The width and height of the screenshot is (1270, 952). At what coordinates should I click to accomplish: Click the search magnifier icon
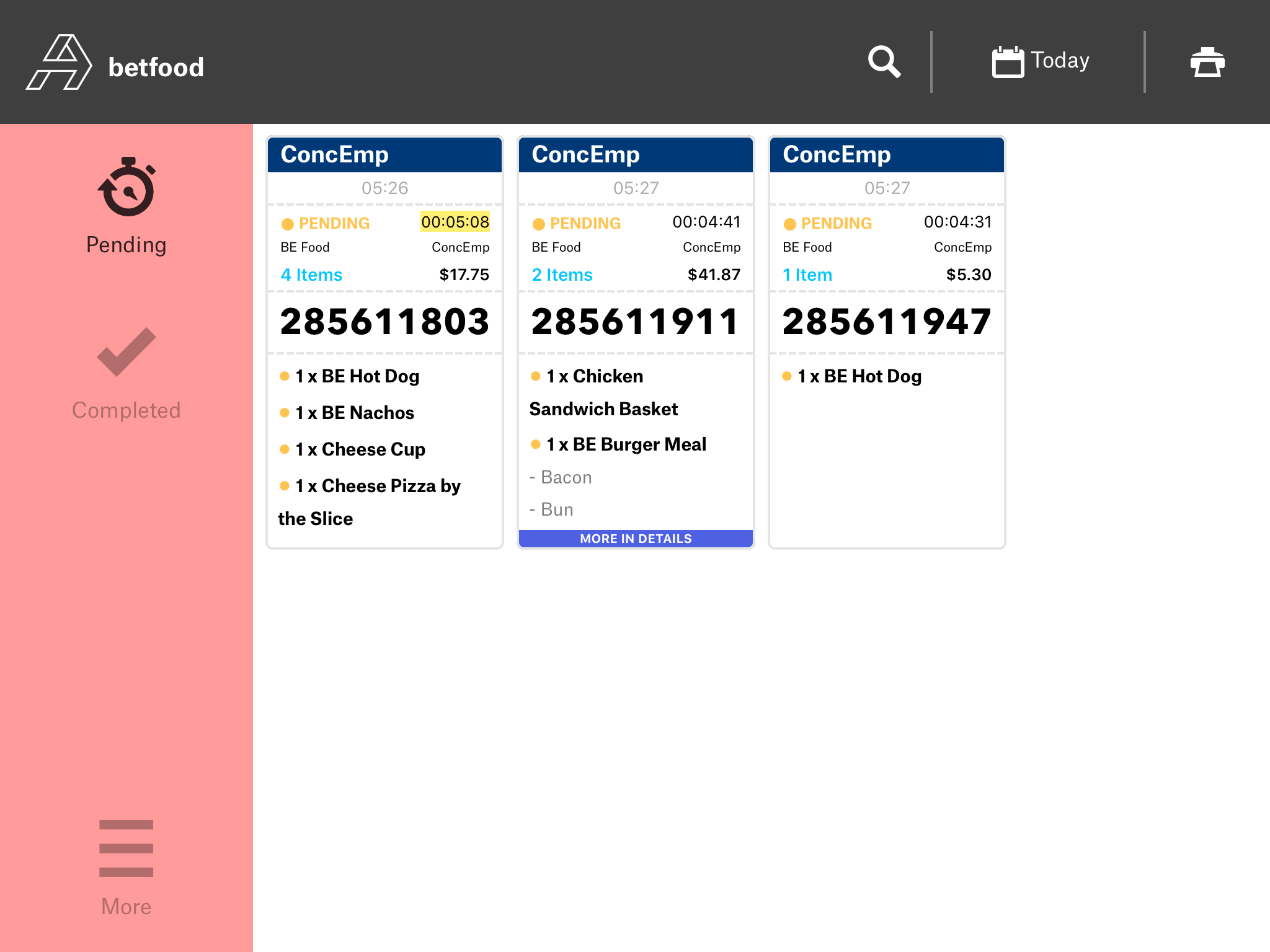coord(884,61)
